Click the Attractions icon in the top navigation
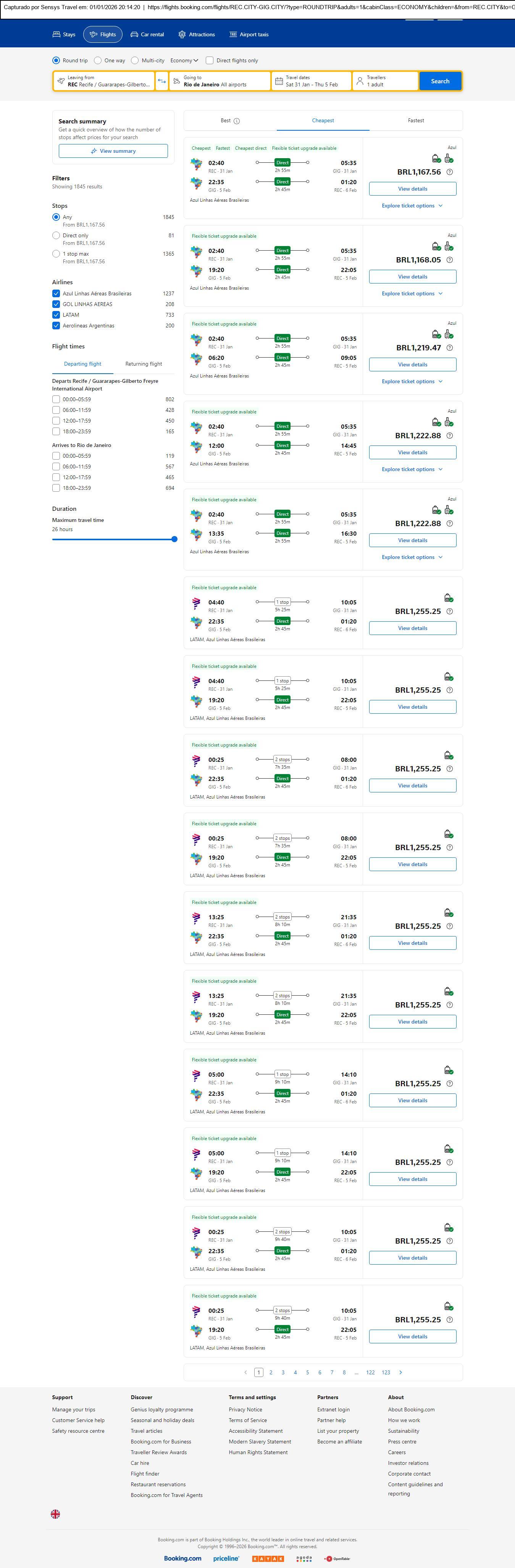Image resolution: width=515 pixels, height=1568 pixels. click(182, 35)
